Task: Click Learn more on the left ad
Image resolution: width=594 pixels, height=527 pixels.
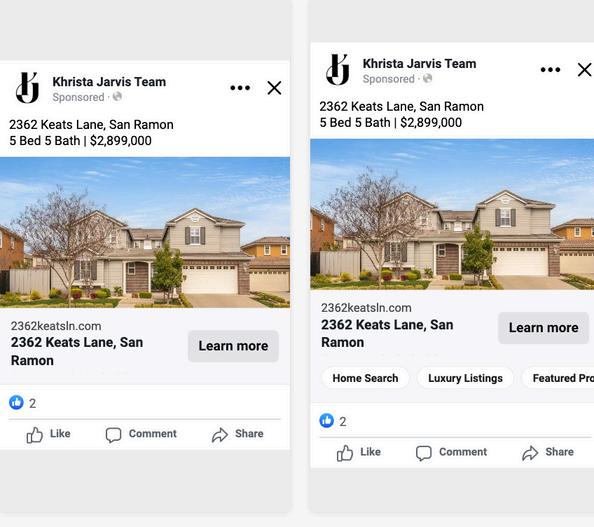Action: click(233, 346)
